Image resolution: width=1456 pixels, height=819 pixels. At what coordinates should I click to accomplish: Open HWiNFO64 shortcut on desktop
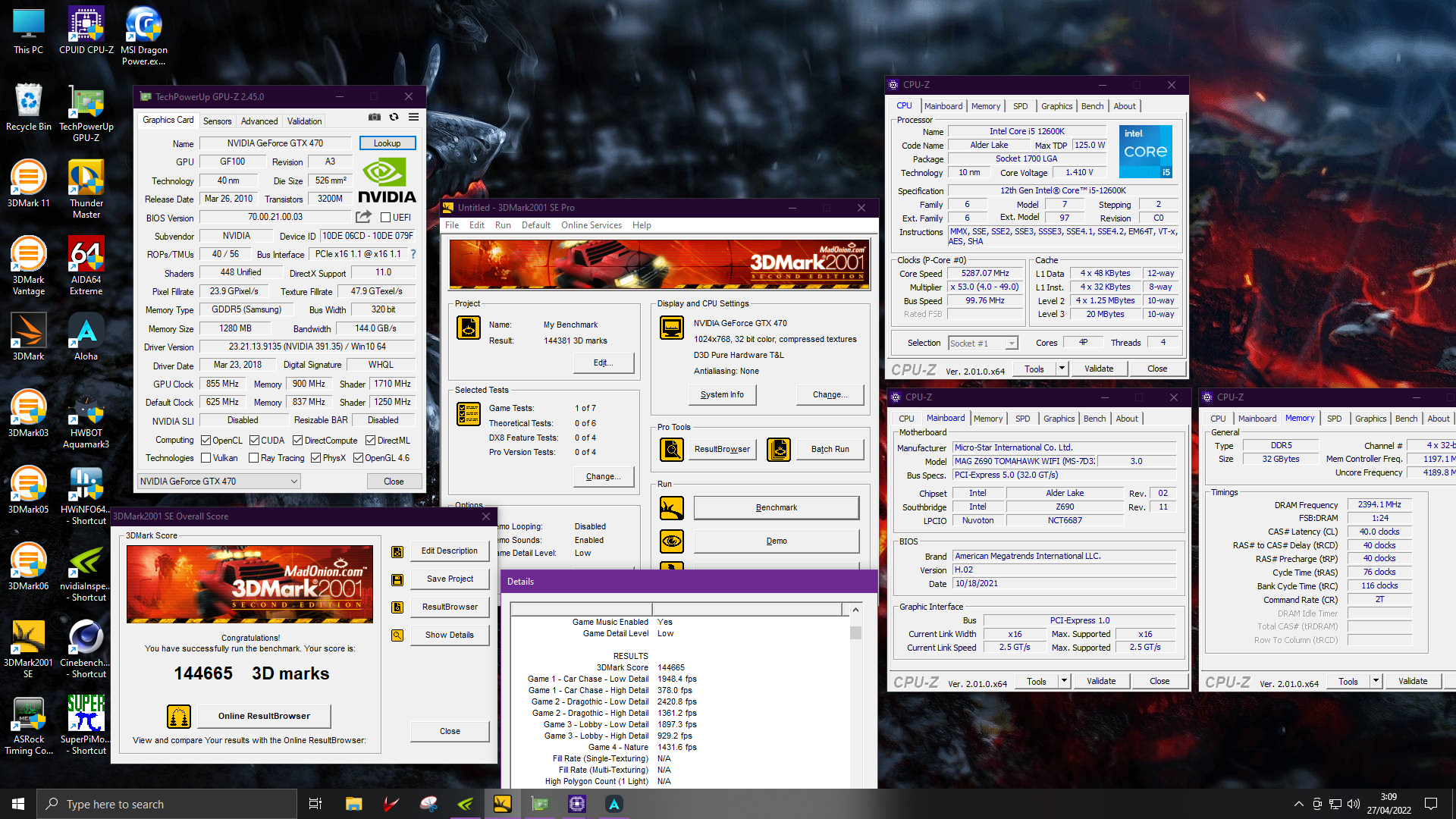pyautogui.click(x=86, y=497)
